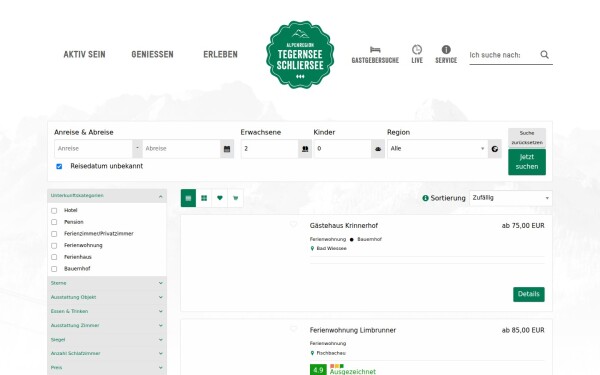Favorite Ferienwohnung Limbrunner heart icon
This screenshot has width=600, height=375.
(293, 329)
